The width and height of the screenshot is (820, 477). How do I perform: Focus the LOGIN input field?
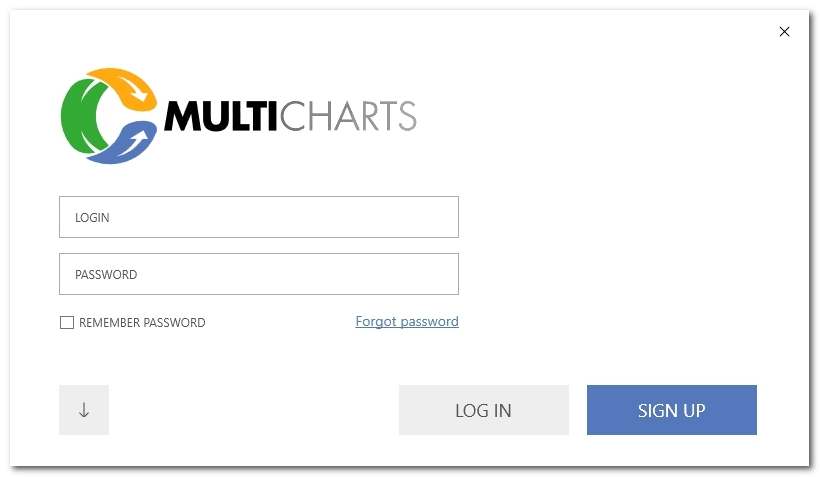tap(259, 217)
